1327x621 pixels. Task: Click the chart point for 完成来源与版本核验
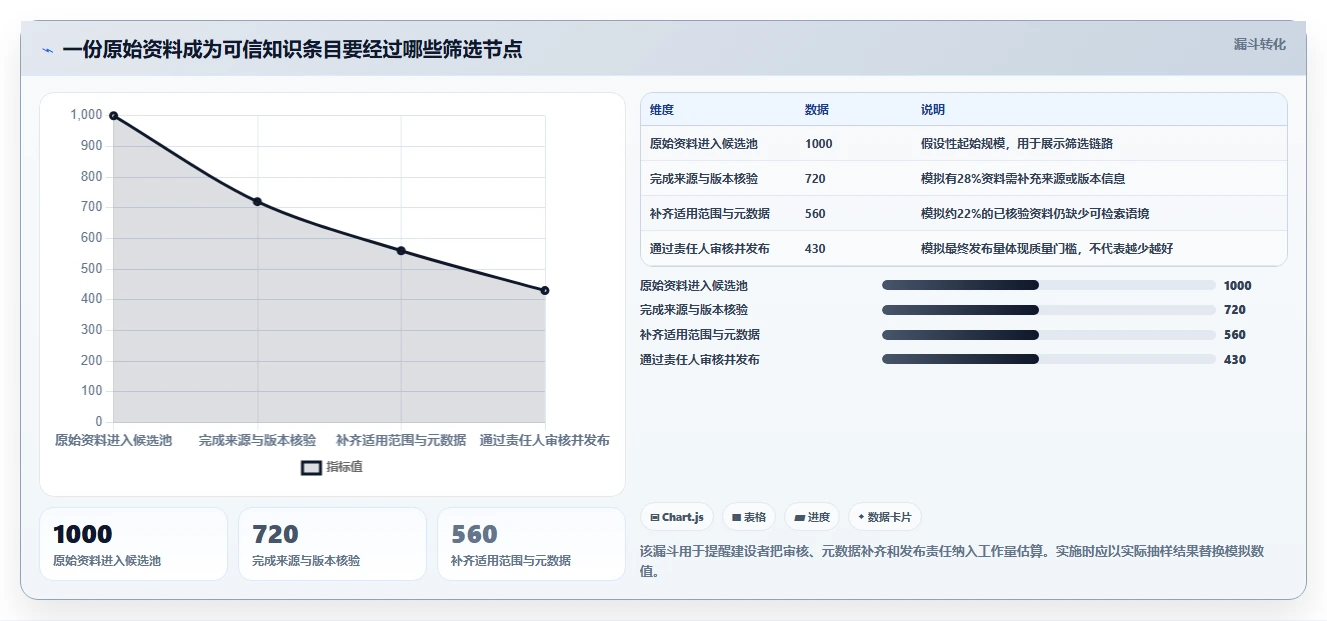click(257, 202)
